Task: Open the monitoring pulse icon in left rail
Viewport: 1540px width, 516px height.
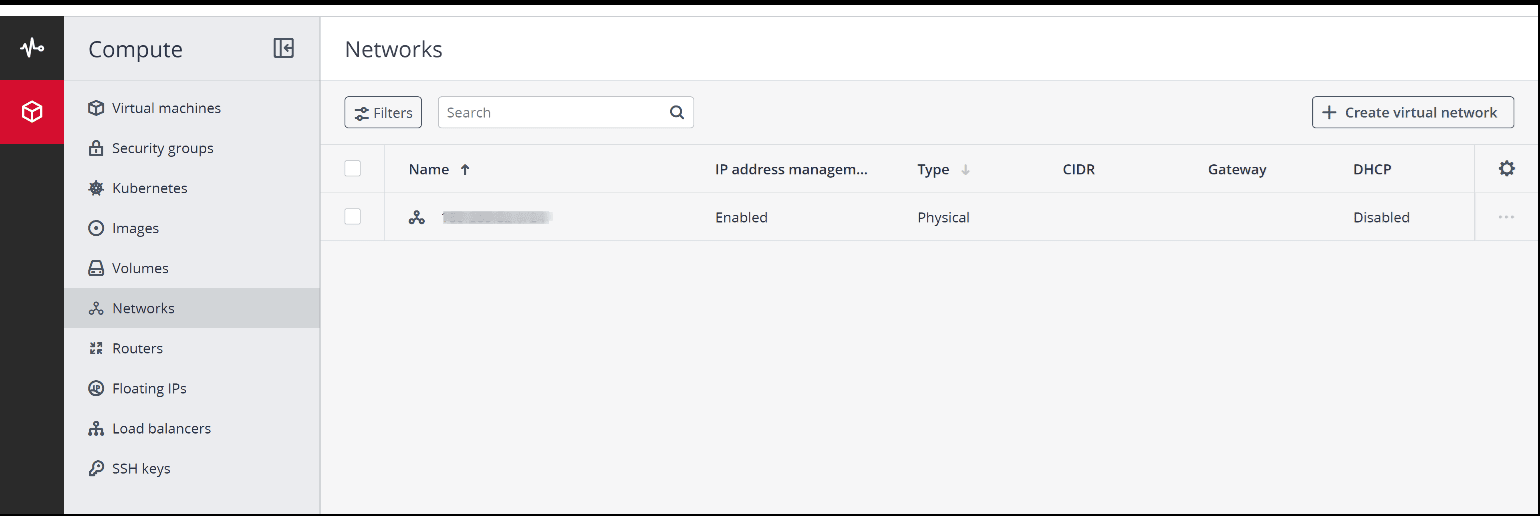Action: click(x=32, y=48)
